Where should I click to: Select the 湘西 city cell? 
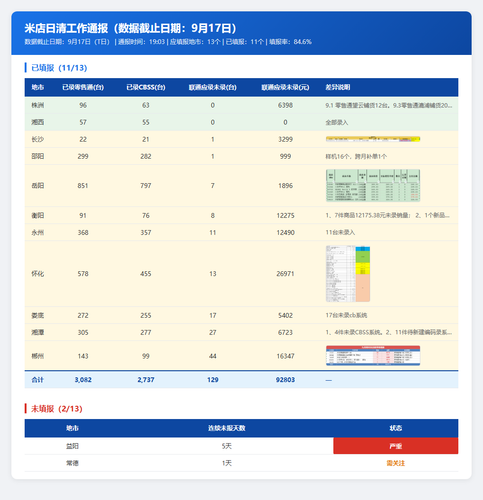pos(38,122)
